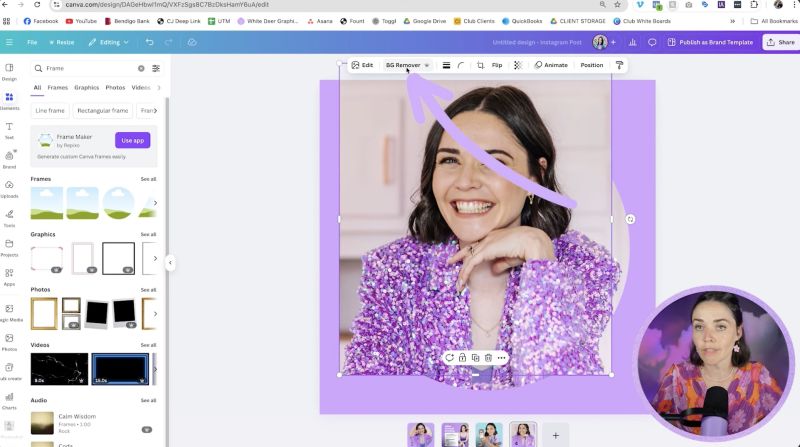The width and height of the screenshot is (800, 447).
Task: Open the analytics chart icon in header
Action: pos(633,42)
